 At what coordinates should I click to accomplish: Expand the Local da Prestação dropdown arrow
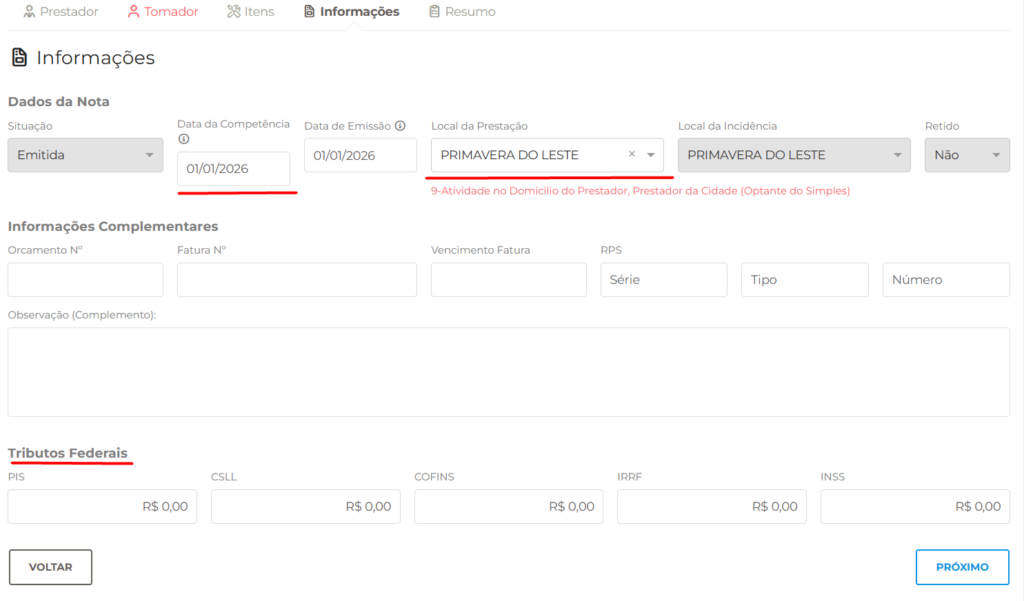click(x=651, y=155)
